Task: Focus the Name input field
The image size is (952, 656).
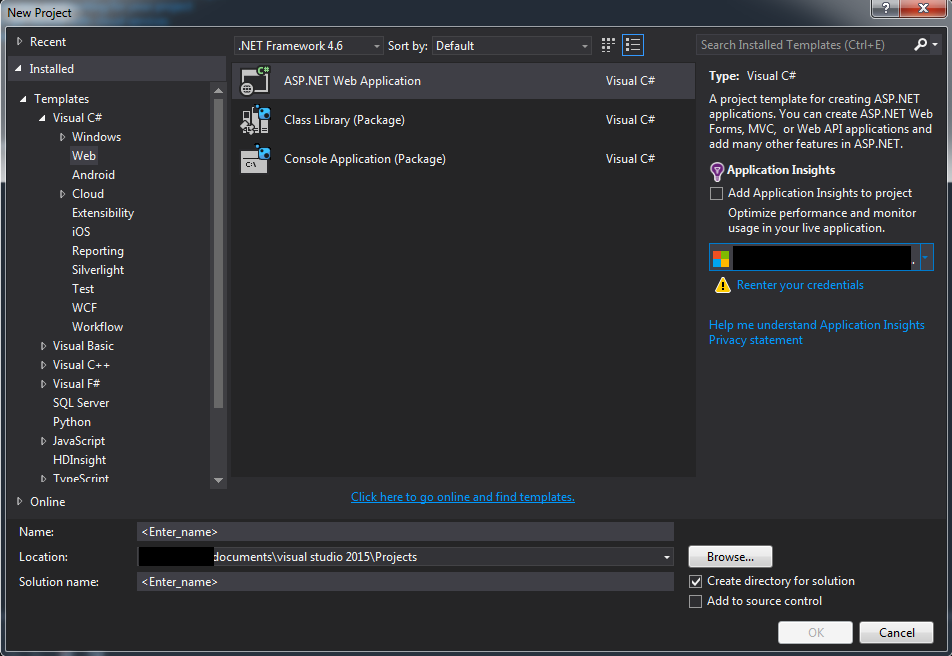Action: (405, 531)
